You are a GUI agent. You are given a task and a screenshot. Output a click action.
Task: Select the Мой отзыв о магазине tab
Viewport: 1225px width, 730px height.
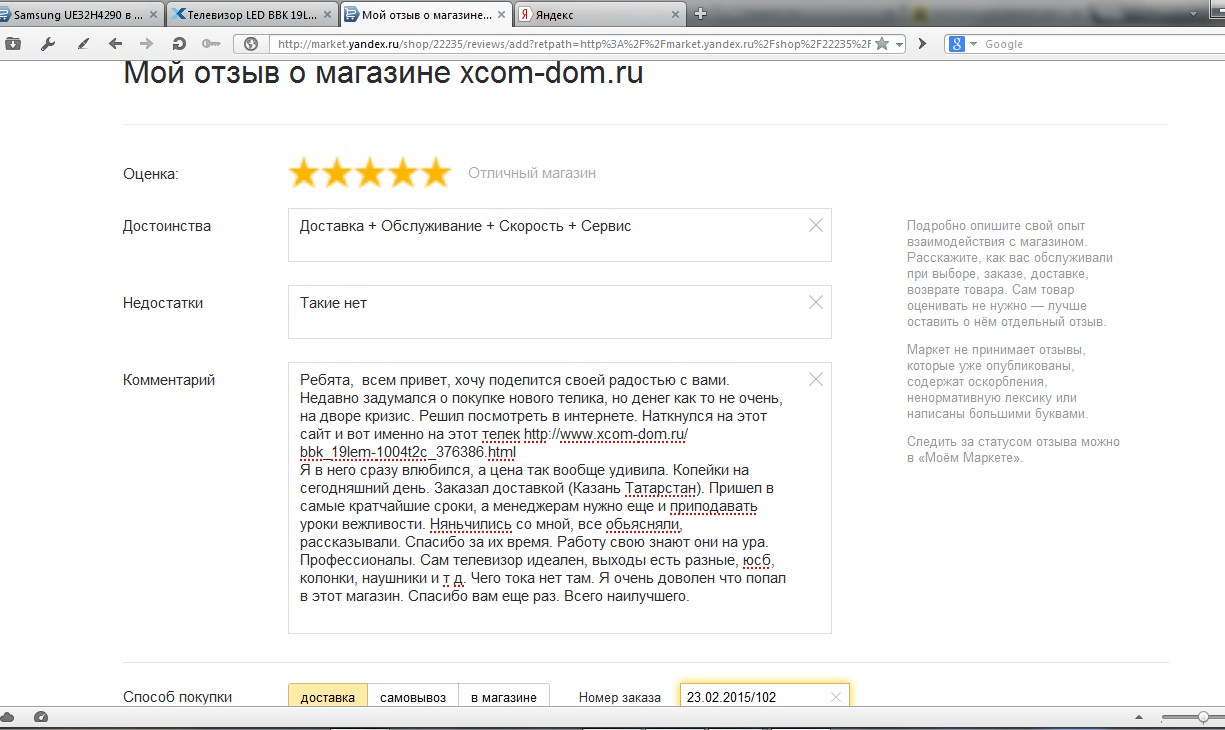pyautogui.click(x=426, y=15)
